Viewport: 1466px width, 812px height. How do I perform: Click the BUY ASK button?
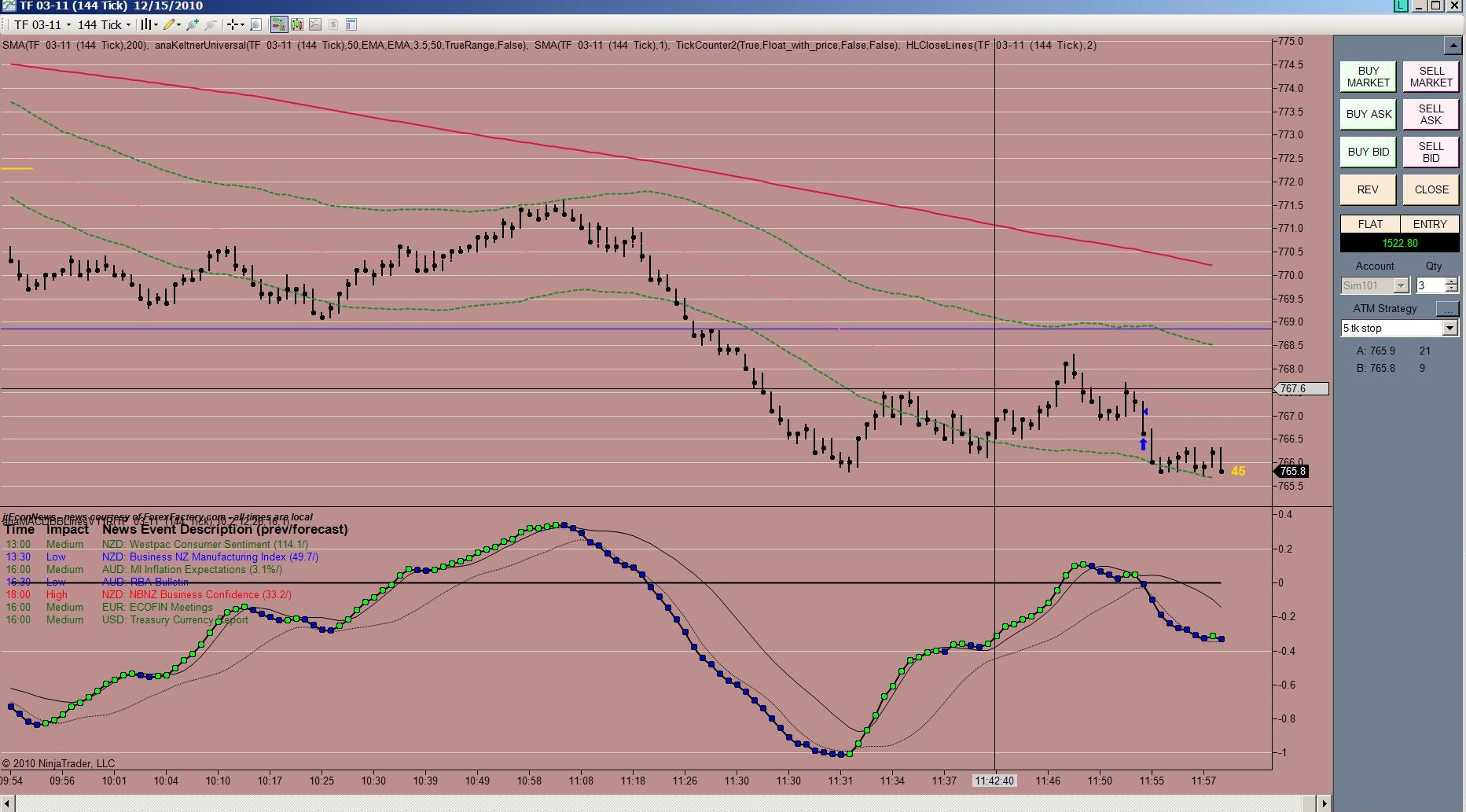1368,115
